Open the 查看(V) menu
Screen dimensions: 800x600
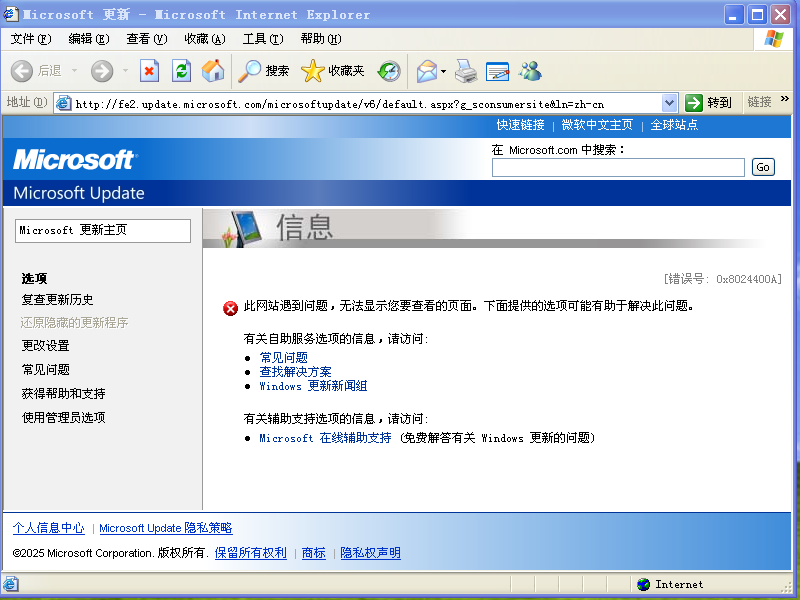[x=147, y=39]
